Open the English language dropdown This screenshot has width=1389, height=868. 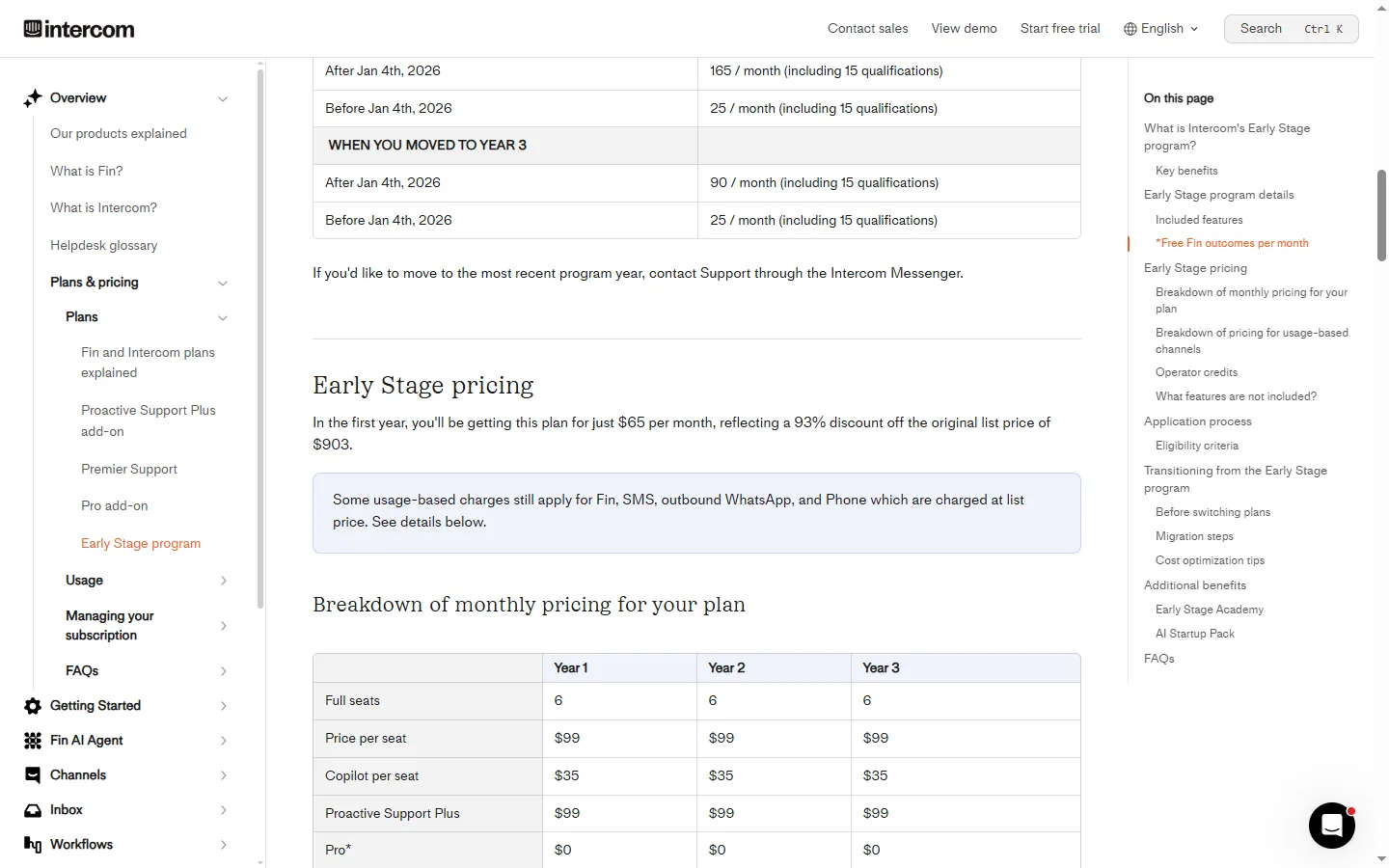(x=1161, y=29)
